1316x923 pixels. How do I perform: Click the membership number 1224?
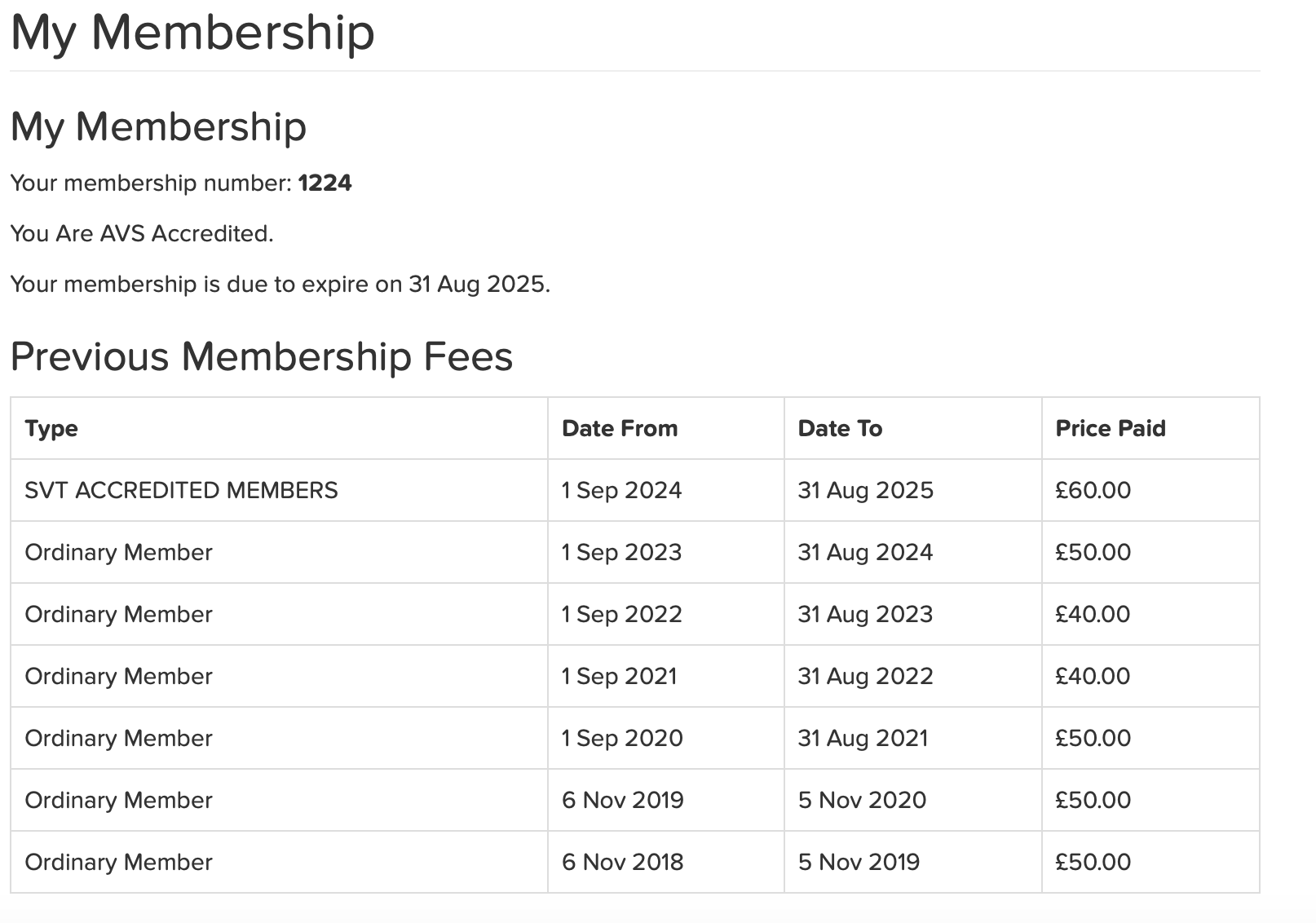(x=325, y=183)
